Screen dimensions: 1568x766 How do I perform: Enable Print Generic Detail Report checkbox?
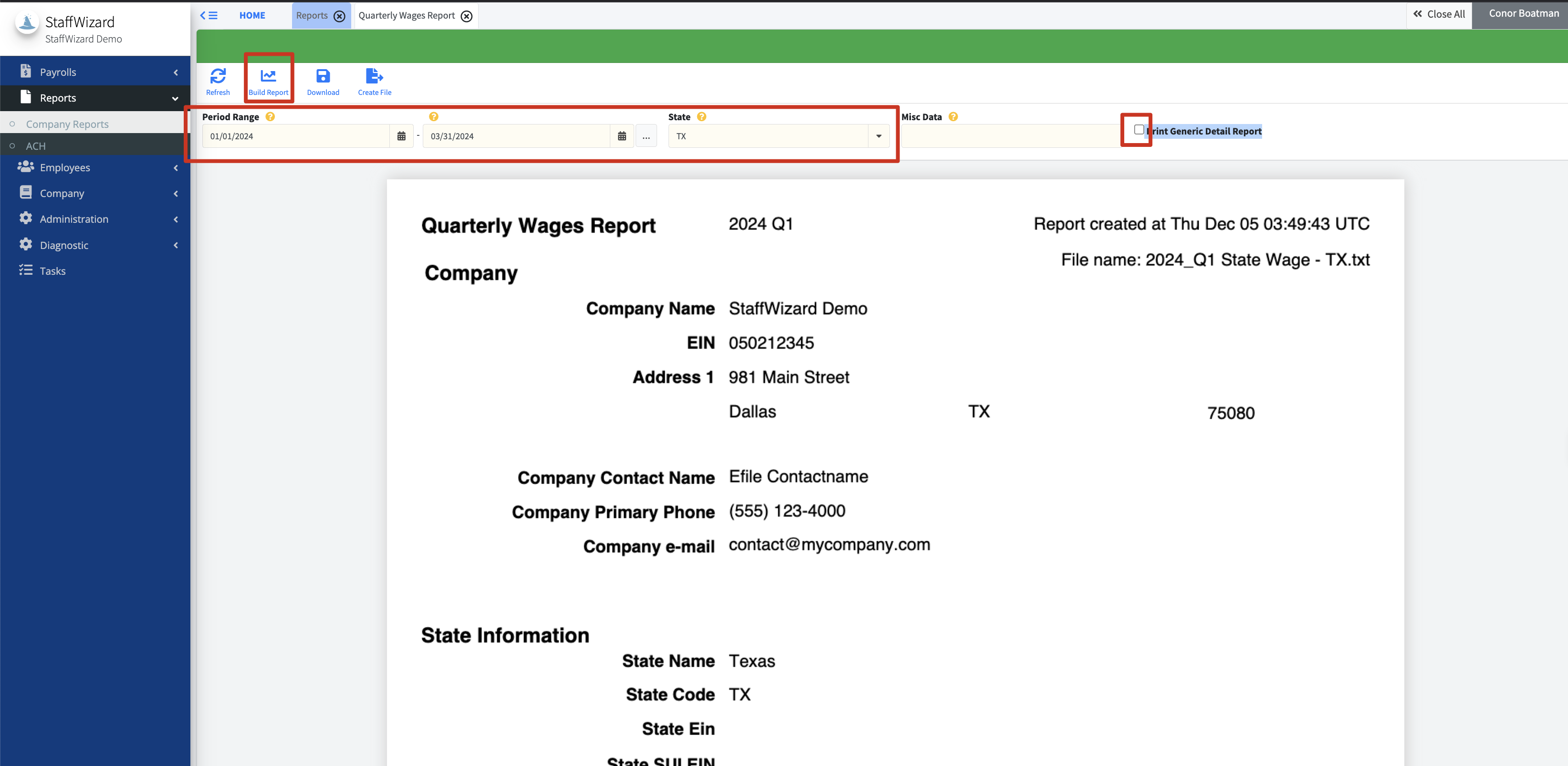(x=1138, y=130)
